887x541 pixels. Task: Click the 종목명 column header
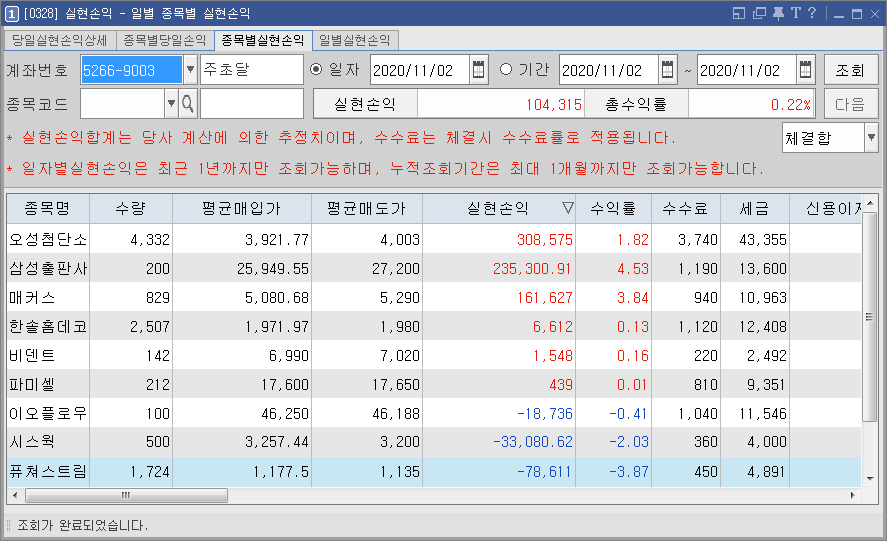pos(48,209)
